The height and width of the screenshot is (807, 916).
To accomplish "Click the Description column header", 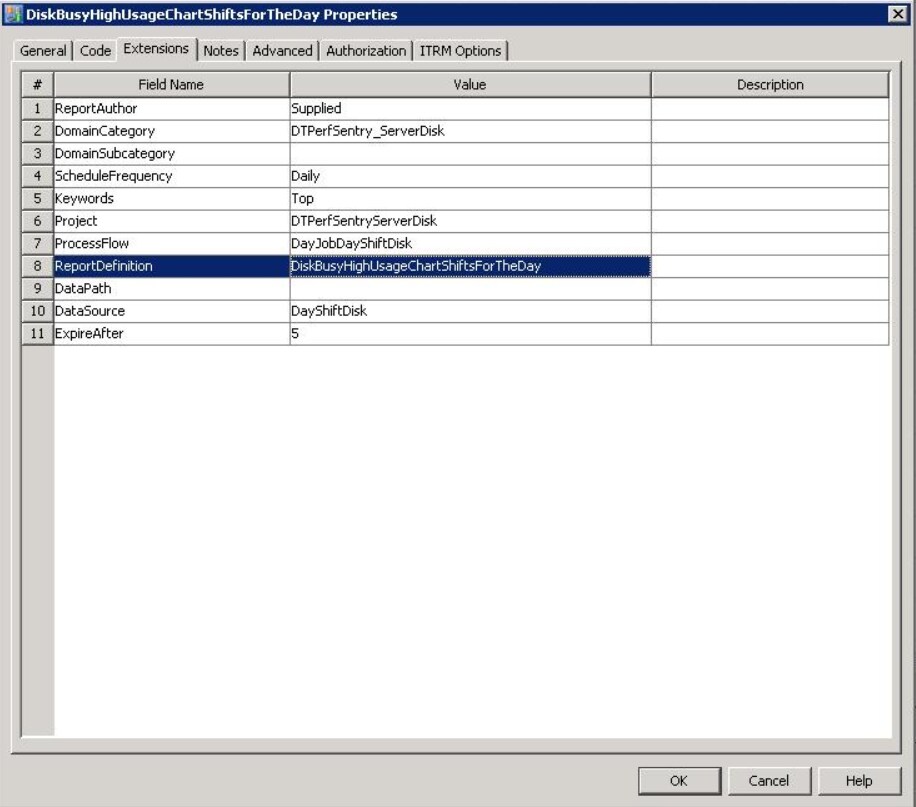I will tap(772, 83).
